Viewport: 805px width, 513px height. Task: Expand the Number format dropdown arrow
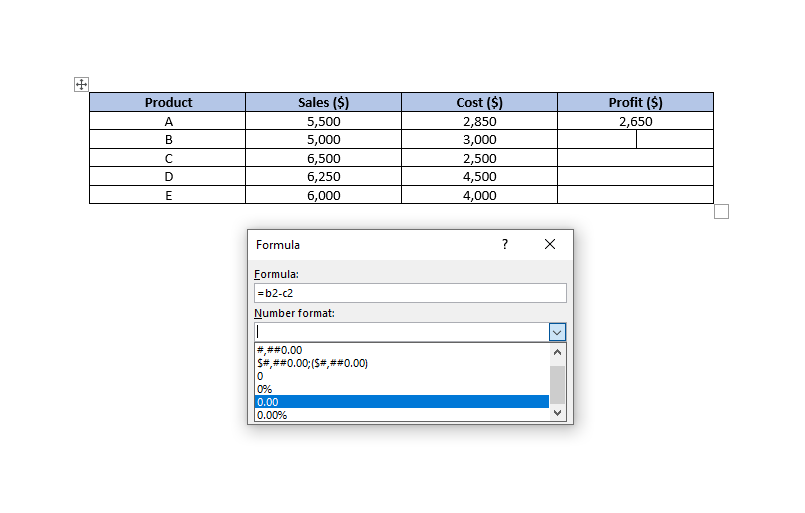coord(558,332)
